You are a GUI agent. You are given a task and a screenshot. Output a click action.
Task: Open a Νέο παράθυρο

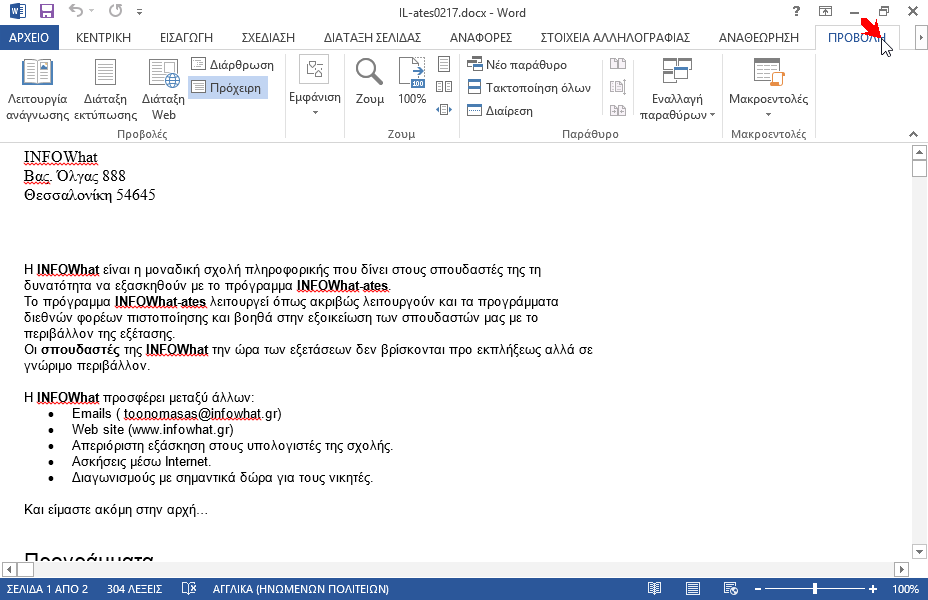pos(517,64)
